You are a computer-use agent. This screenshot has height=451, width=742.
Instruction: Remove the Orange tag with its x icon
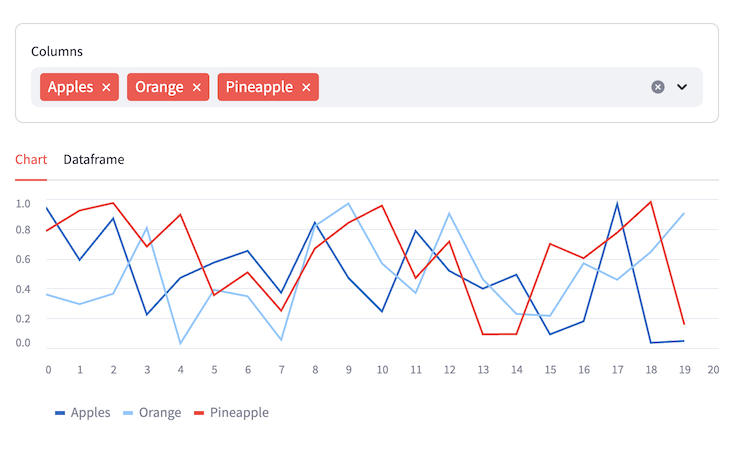(x=197, y=88)
